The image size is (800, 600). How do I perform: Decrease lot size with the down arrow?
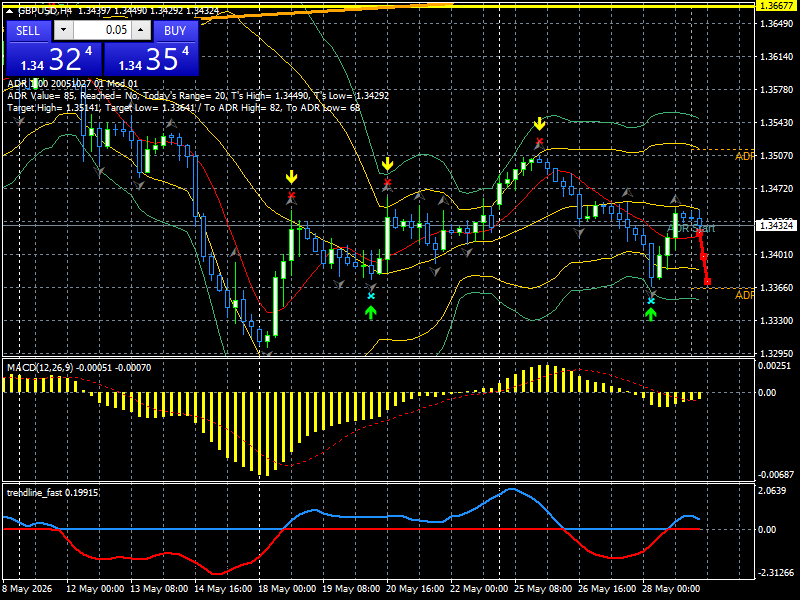(x=63, y=31)
